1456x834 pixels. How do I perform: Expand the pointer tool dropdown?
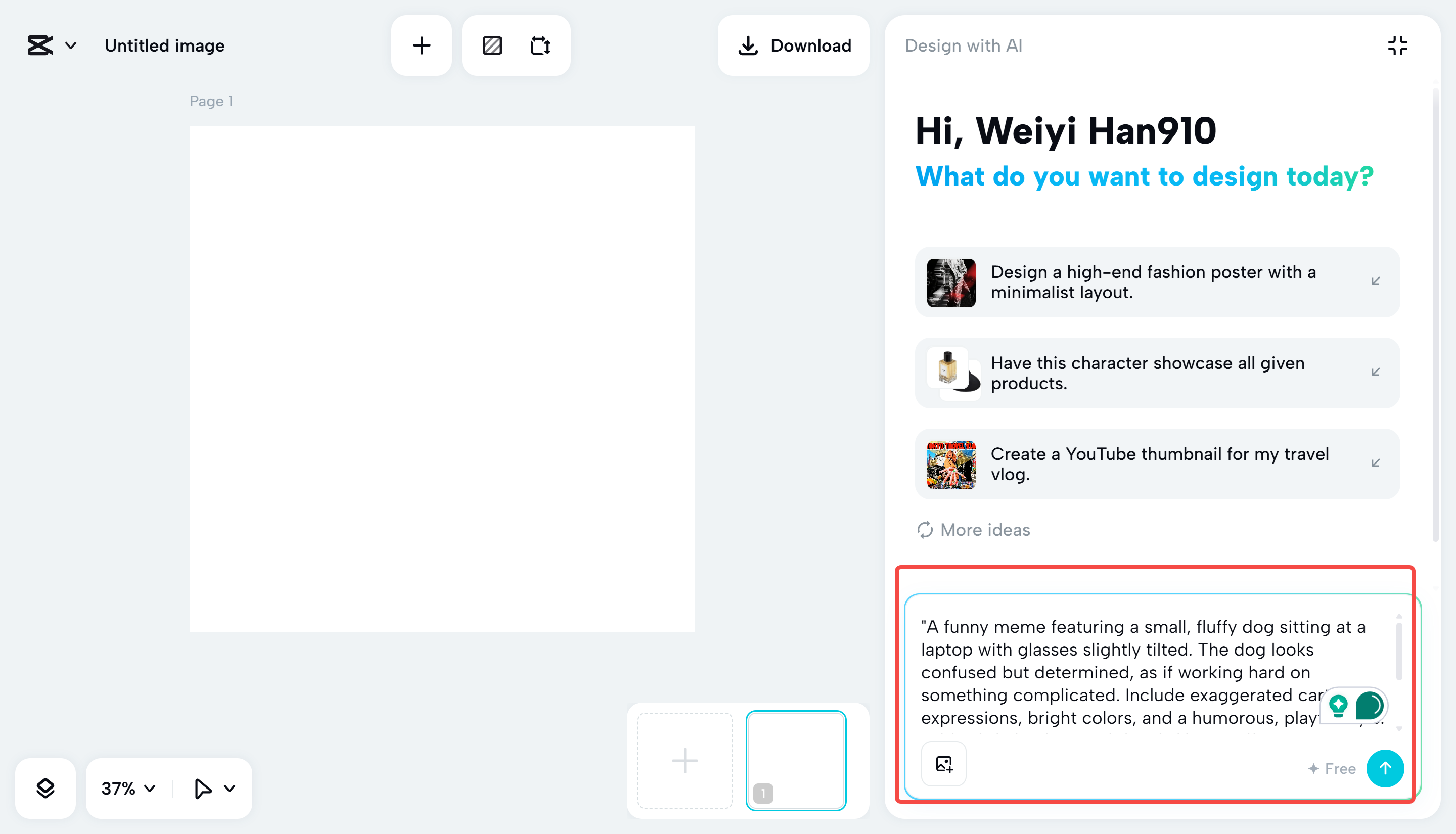click(230, 788)
